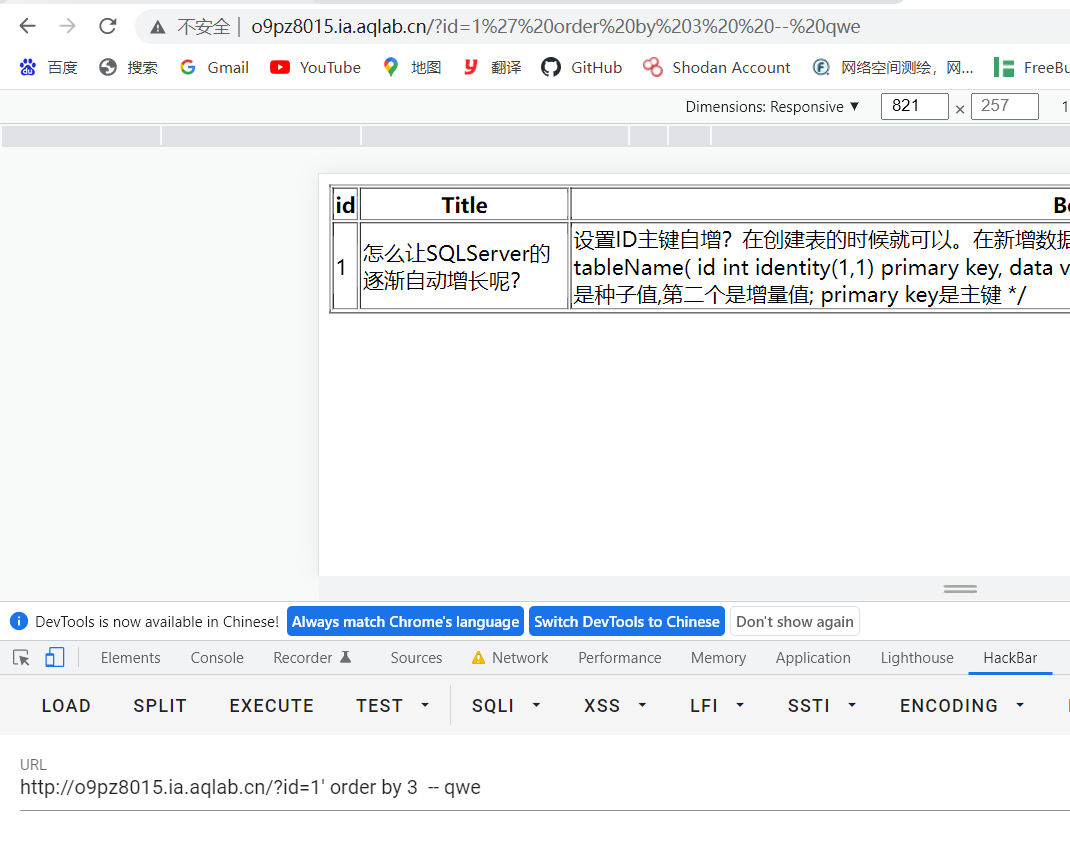This screenshot has width=1070, height=847.
Task: Enable the inspect element picker
Action: coord(21,657)
